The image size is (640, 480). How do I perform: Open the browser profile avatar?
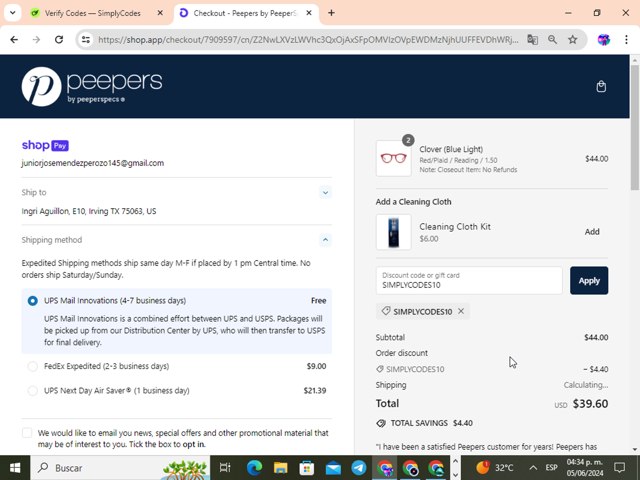tap(603, 40)
